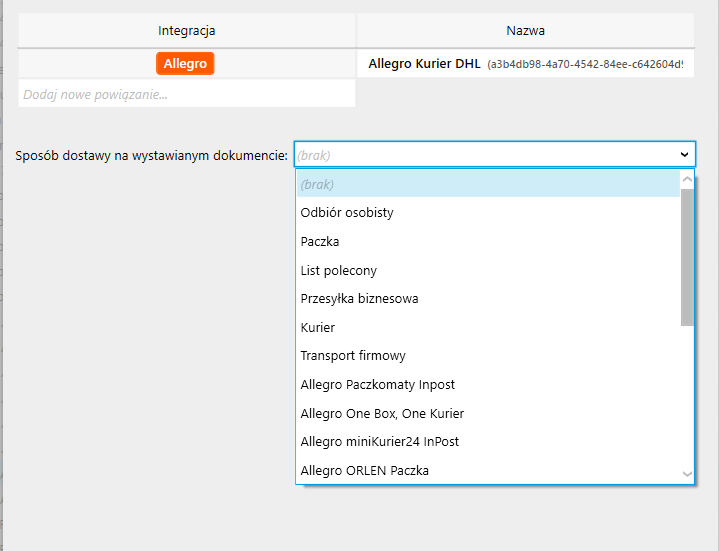Choose 'Odbiór osobisty' from the list
This screenshot has width=719, height=551.
click(488, 213)
